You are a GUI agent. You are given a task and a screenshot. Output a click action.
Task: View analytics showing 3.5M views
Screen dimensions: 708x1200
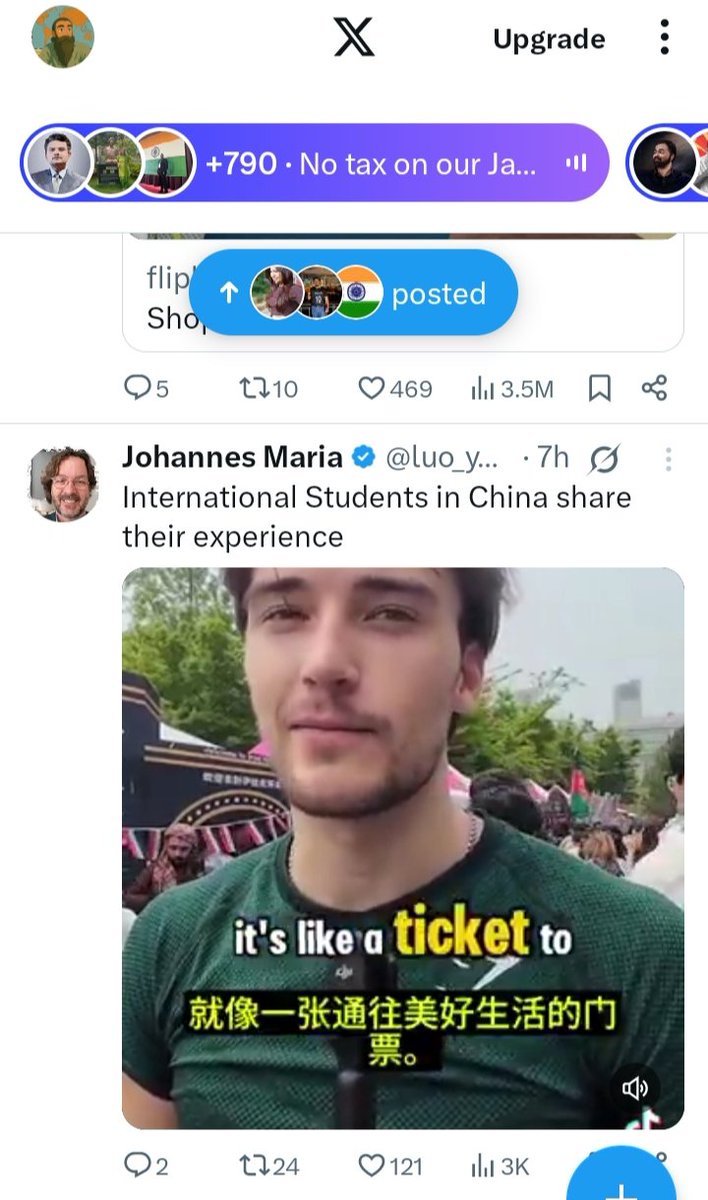pyautogui.click(x=511, y=388)
